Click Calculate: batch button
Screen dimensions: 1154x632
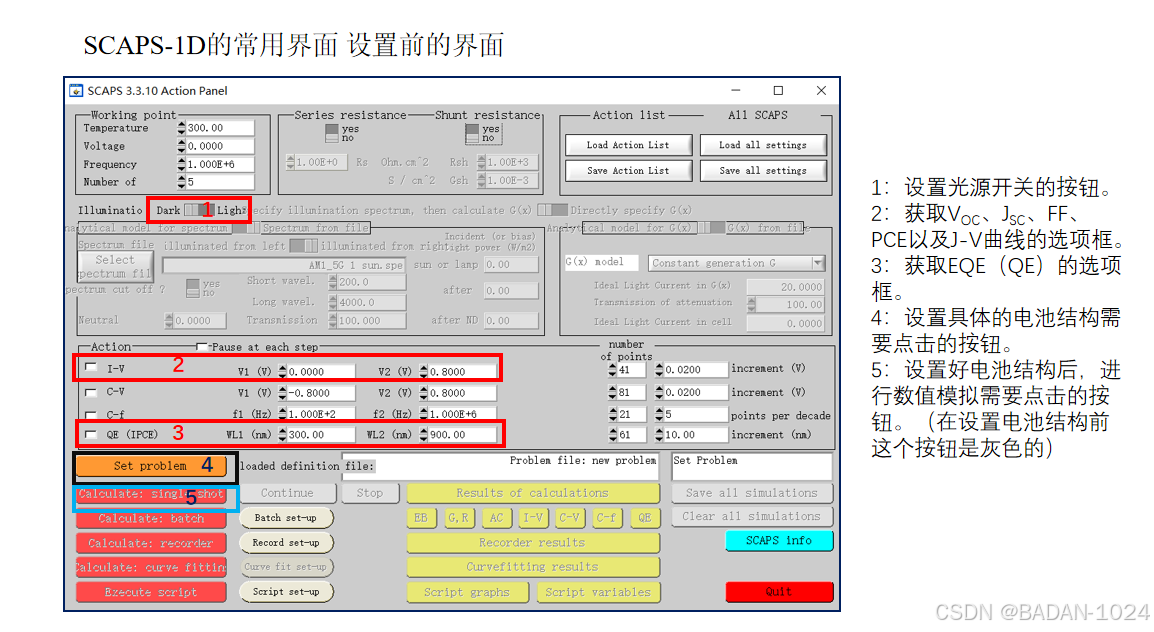click(151, 519)
